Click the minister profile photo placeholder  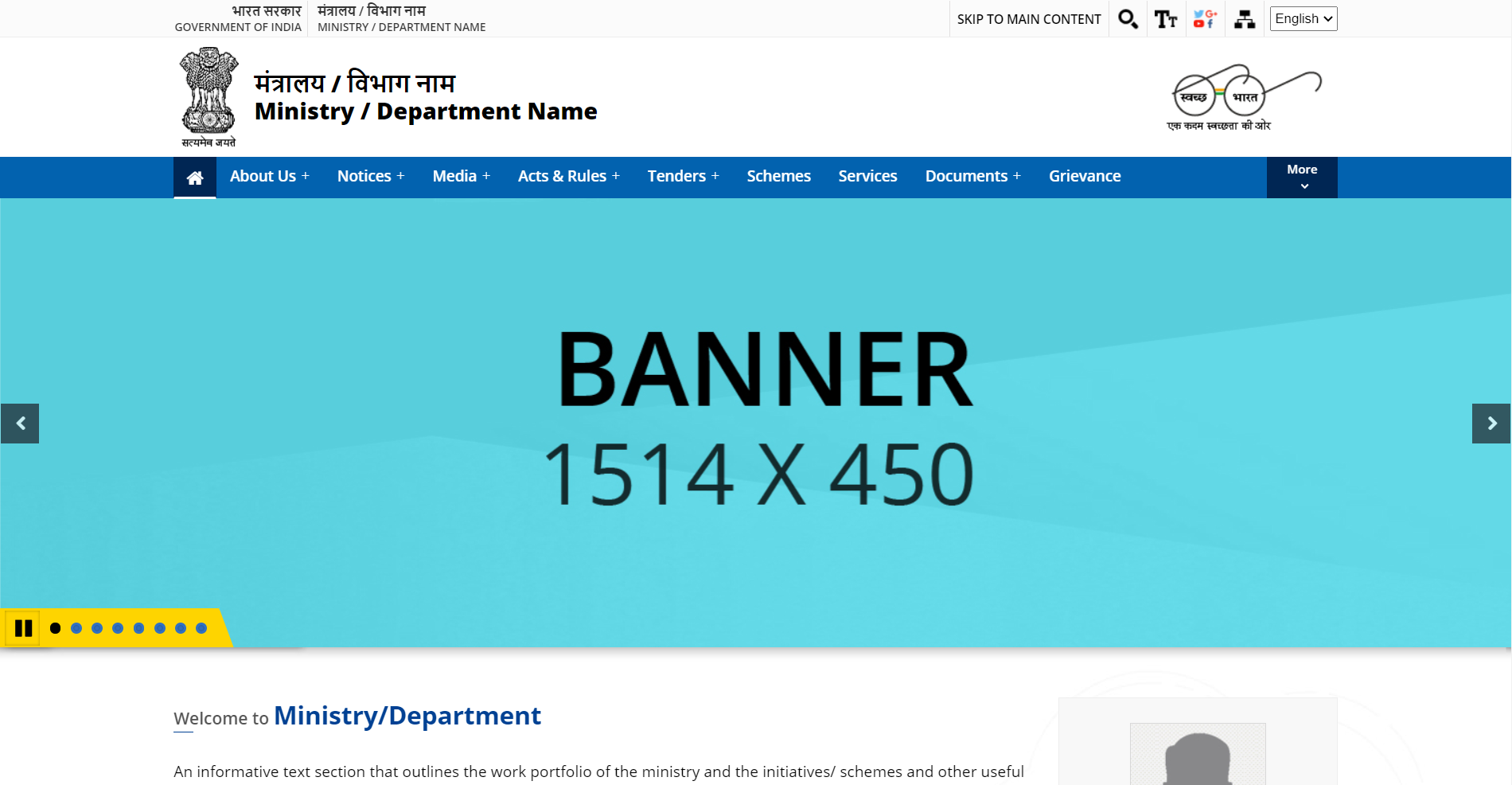click(x=1198, y=756)
